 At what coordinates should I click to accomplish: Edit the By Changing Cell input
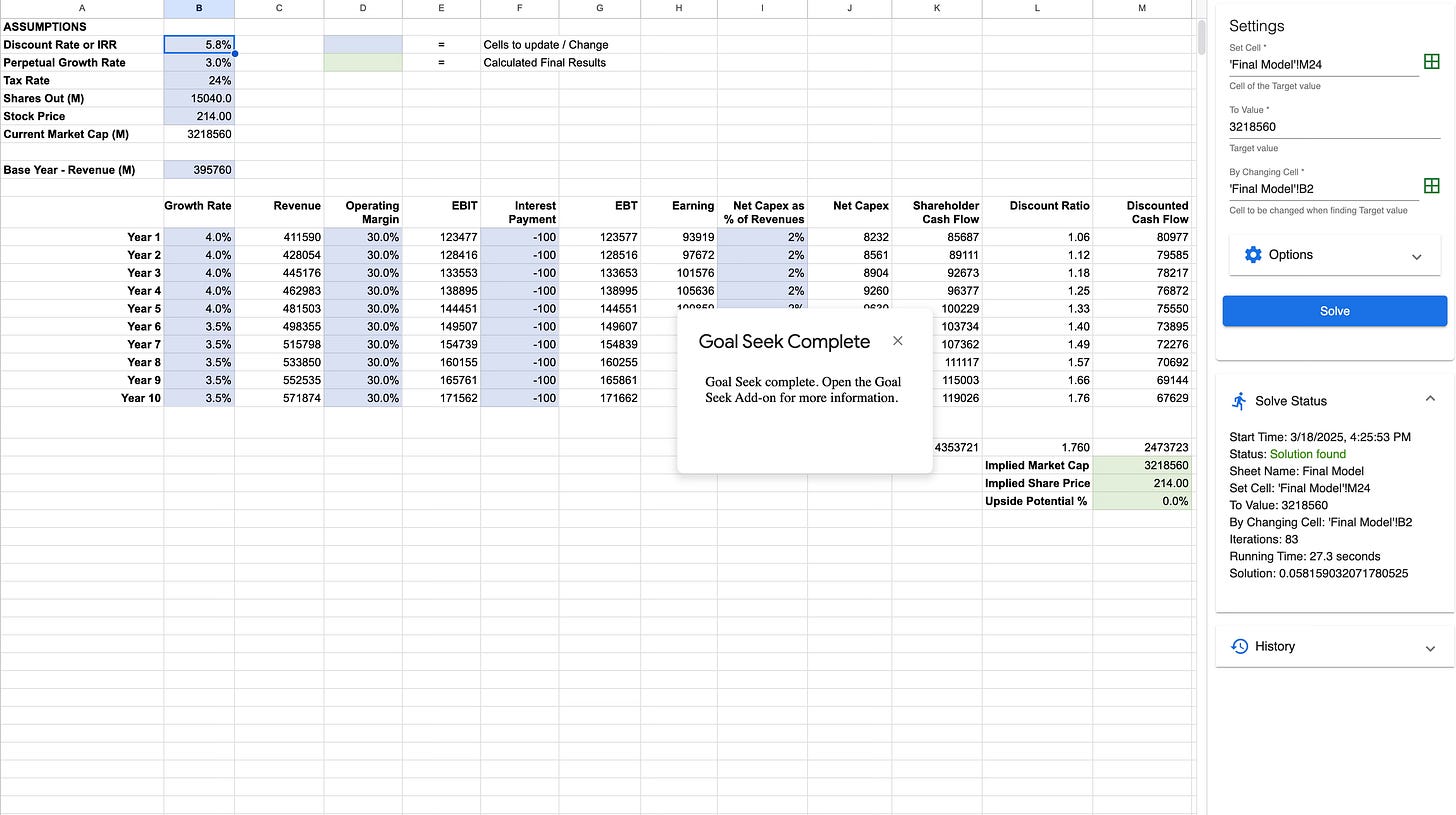[x=1323, y=189]
